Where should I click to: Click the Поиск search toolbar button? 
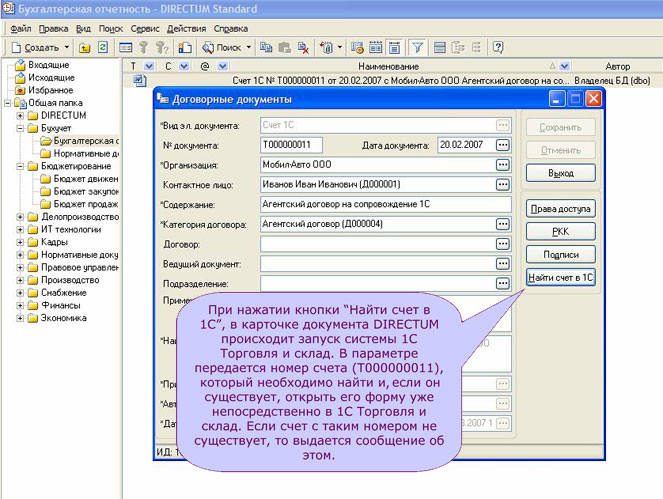222,47
